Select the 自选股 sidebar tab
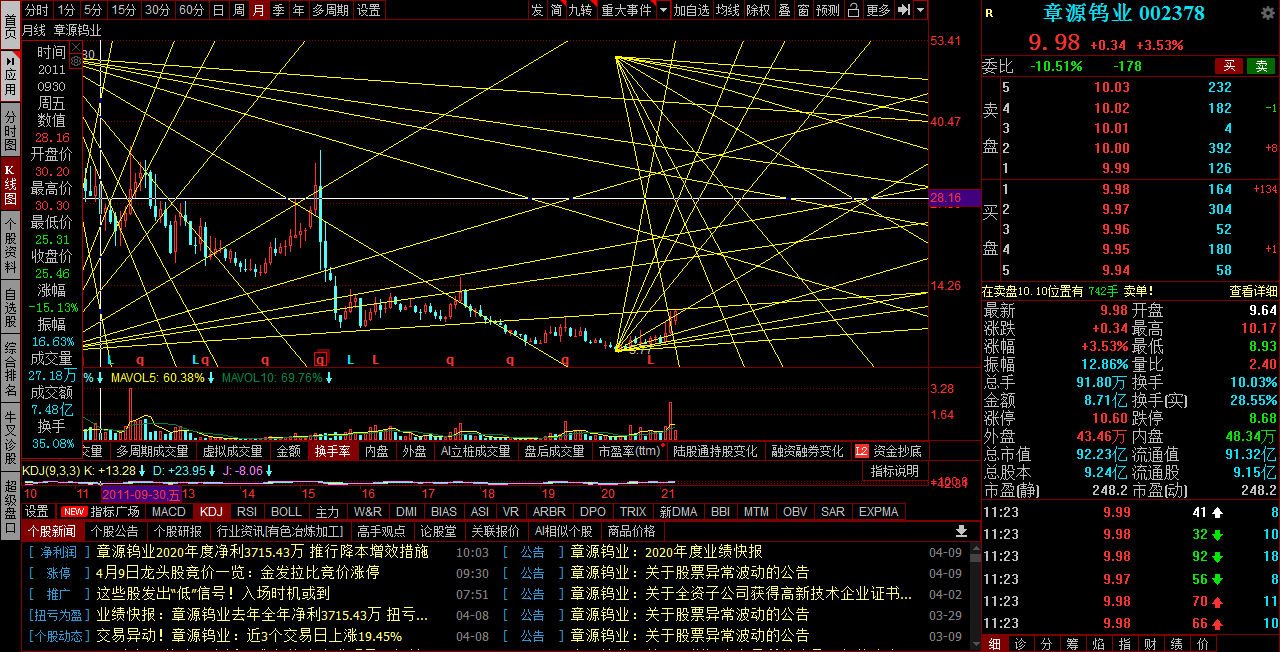Viewport: 1280px width, 652px height. pos(10,309)
